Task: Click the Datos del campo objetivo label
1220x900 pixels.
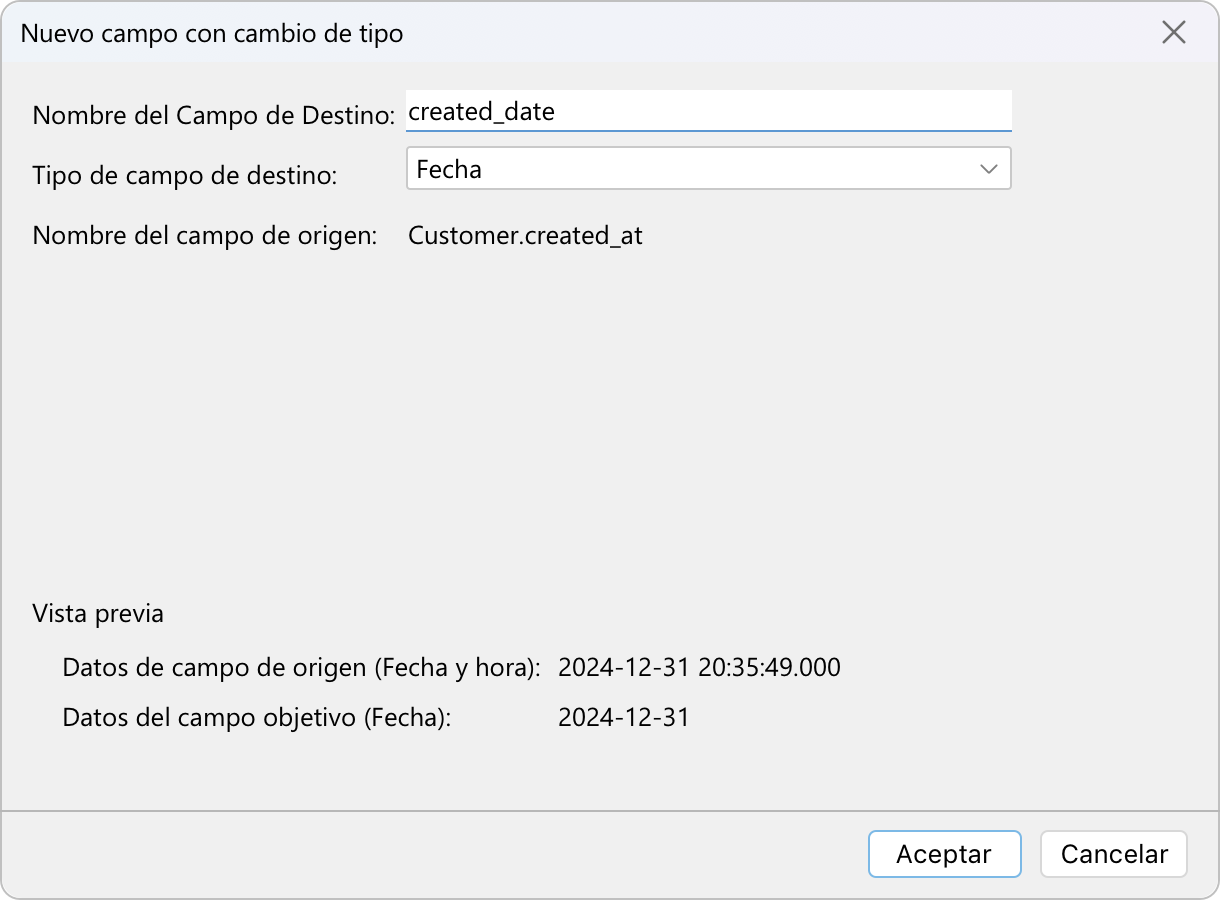Action: [x=257, y=717]
